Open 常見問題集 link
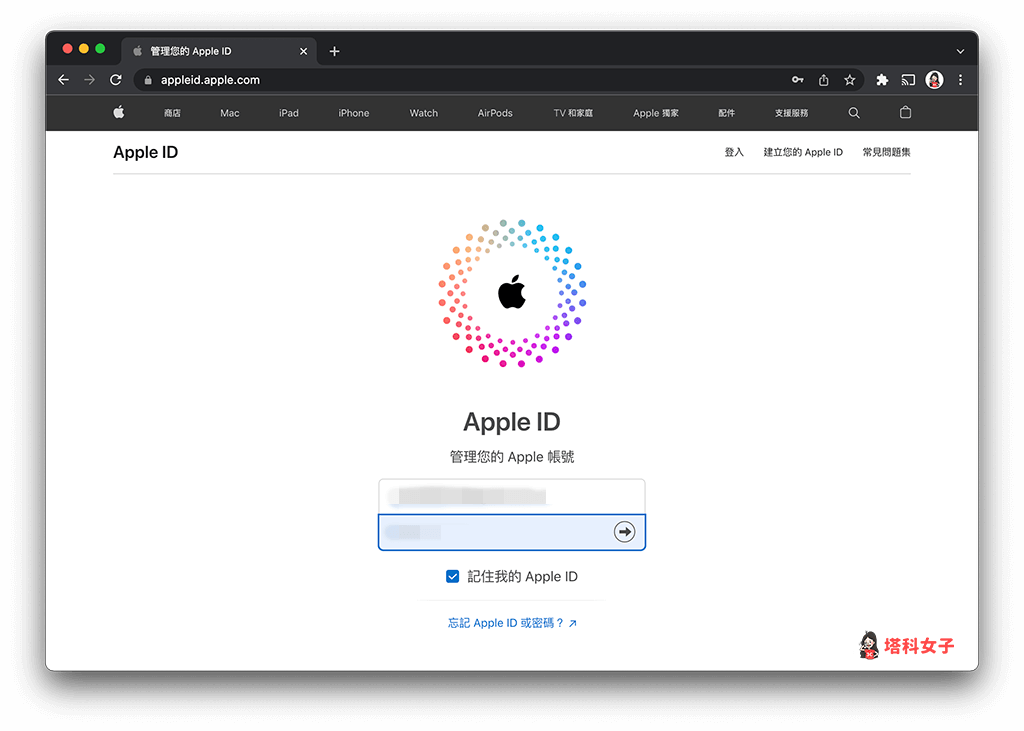The height and width of the screenshot is (731, 1024). 886,152
